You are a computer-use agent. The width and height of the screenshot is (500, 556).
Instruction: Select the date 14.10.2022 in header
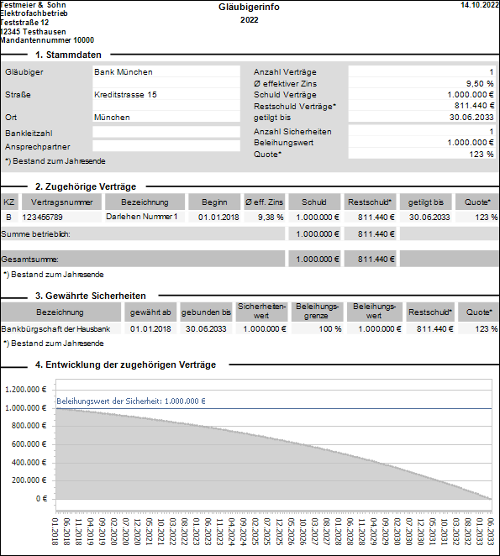click(x=480, y=5)
